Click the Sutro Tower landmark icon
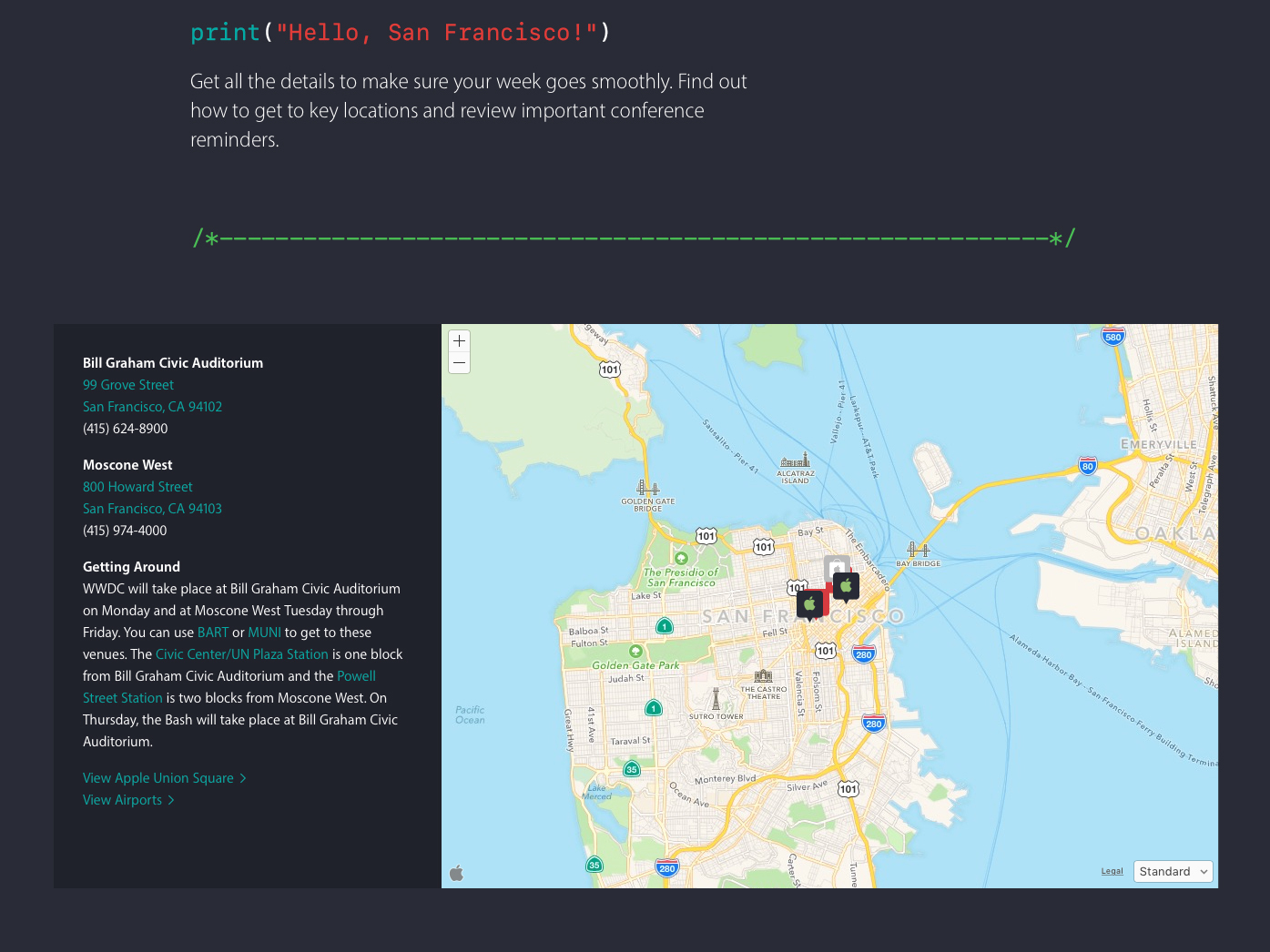Screen dimensions: 1270x952 click(x=716, y=699)
